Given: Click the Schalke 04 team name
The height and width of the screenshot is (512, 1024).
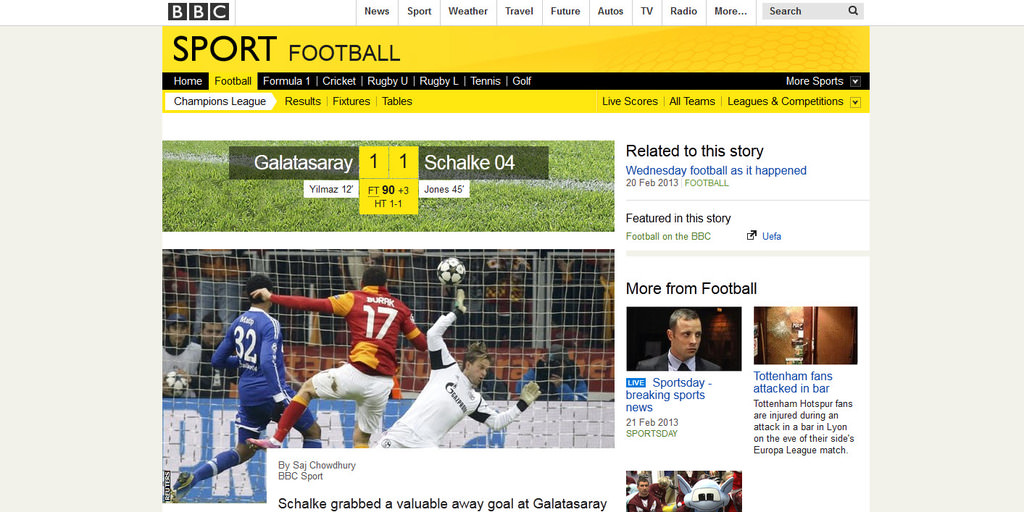Looking at the screenshot, I should (x=470, y=163).
